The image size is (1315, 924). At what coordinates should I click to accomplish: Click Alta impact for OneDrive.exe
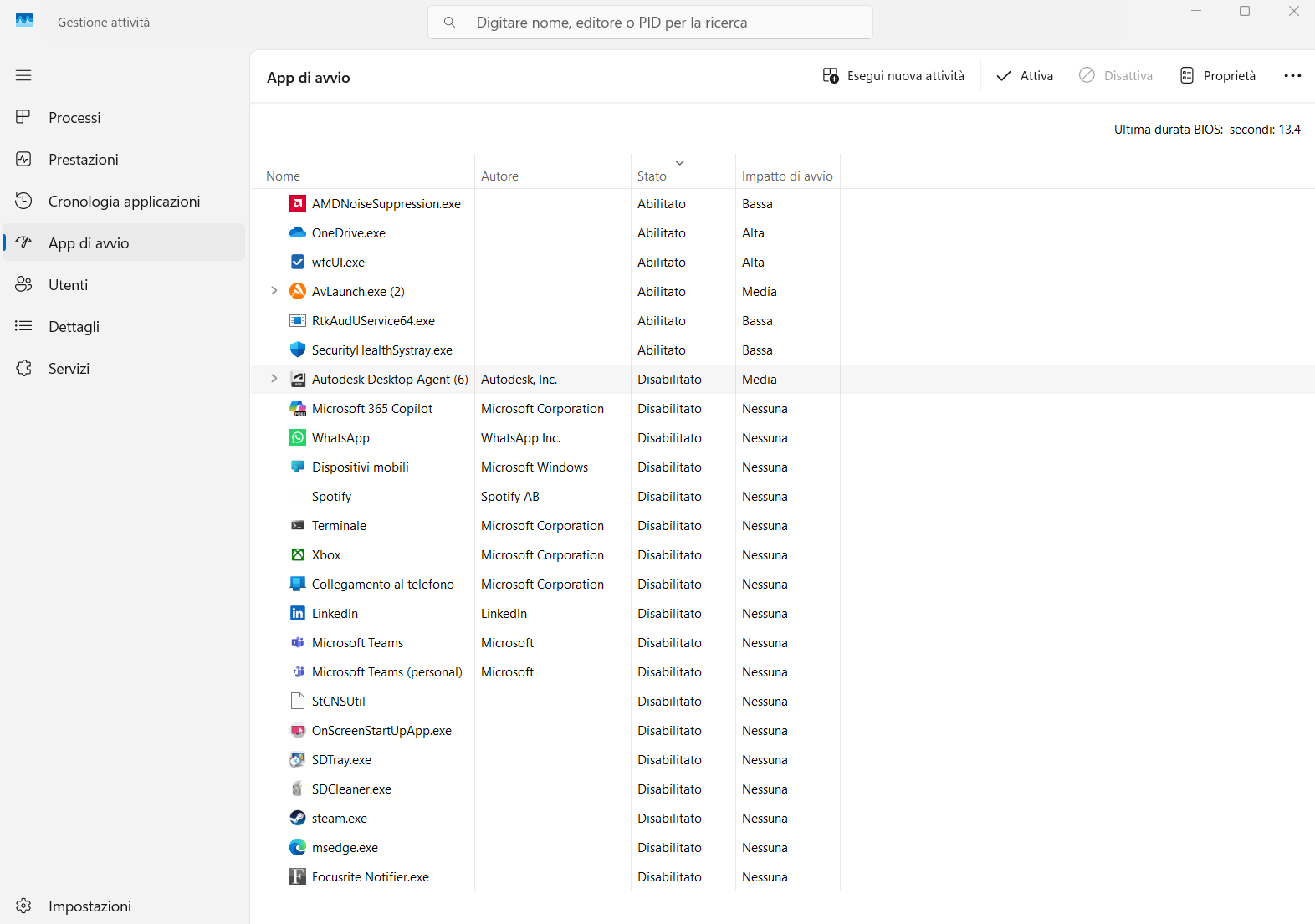click(x=753, y=233)
